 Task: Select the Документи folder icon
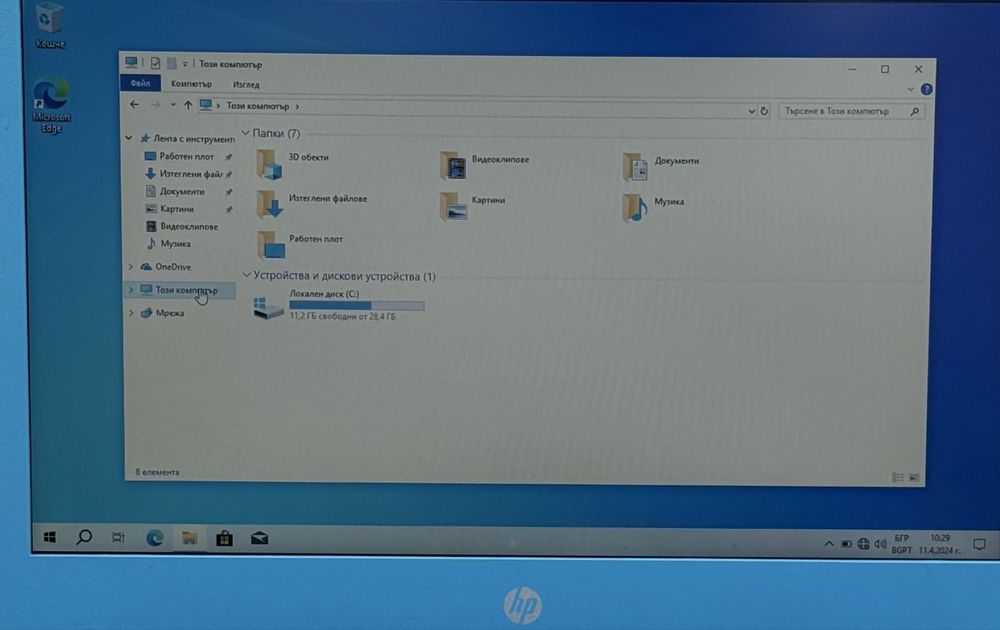(636, 167)
